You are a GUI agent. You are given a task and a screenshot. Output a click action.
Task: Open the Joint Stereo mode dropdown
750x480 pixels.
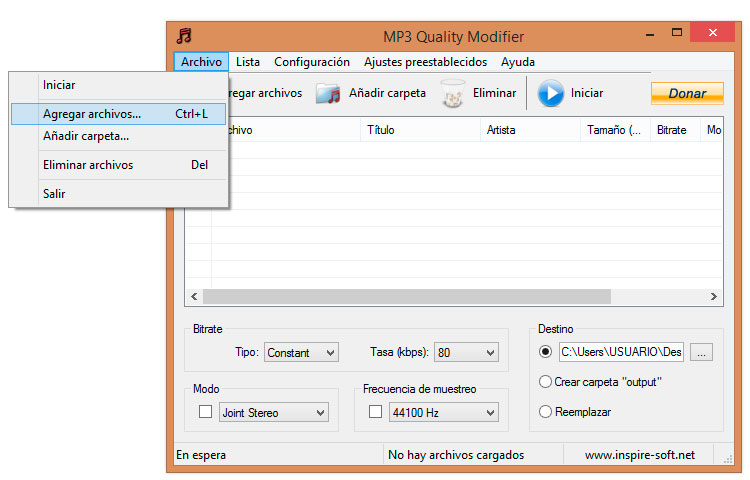274,412
